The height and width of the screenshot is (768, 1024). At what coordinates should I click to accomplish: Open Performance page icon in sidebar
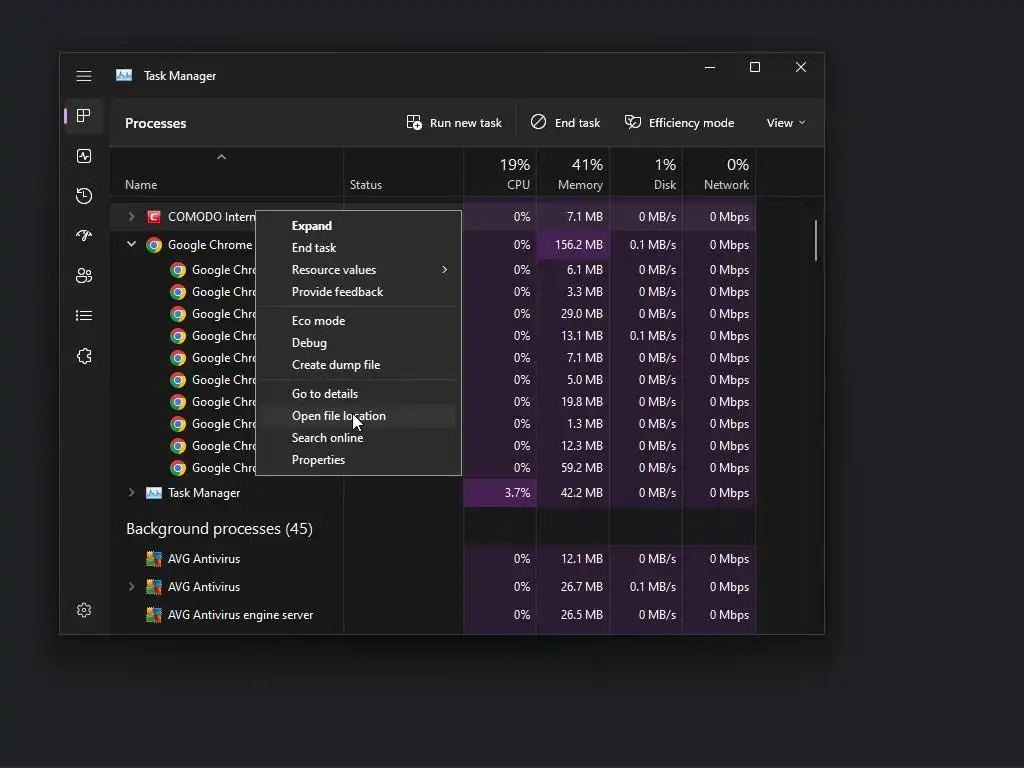pyautogui.click(x=84, y=156)
